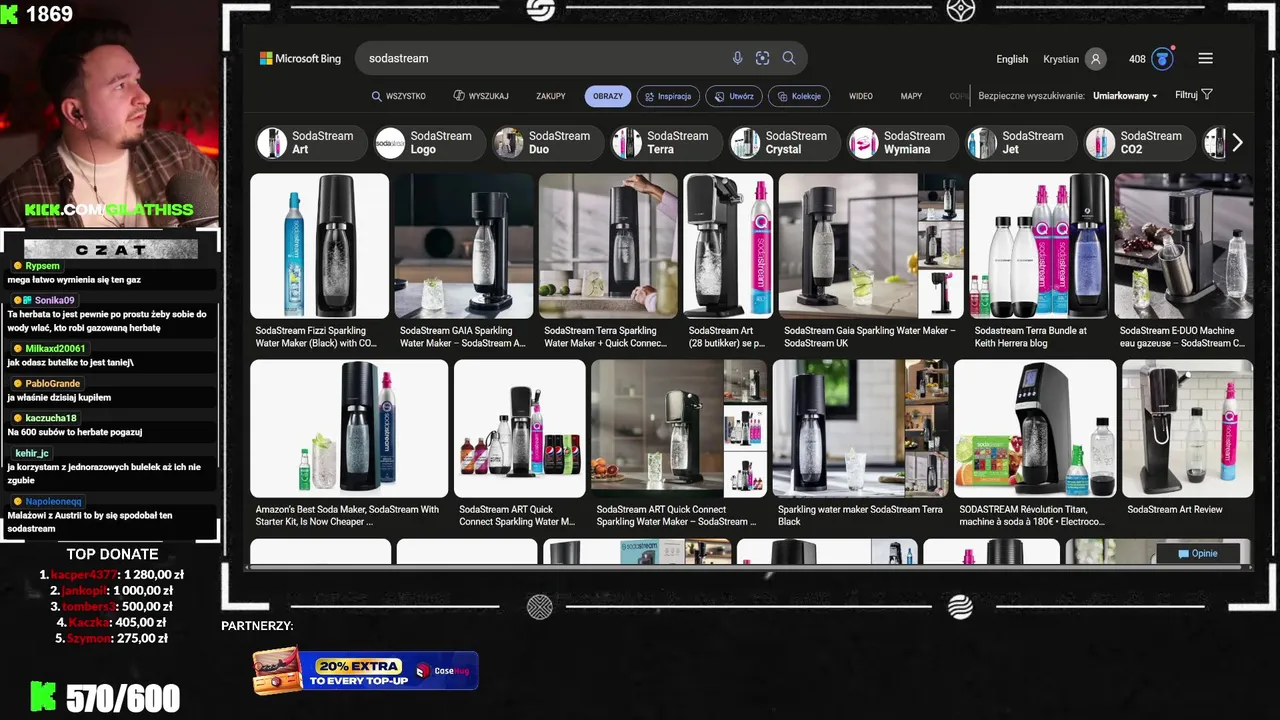
Task: Switch language to English
Action: pos(1012,59)
